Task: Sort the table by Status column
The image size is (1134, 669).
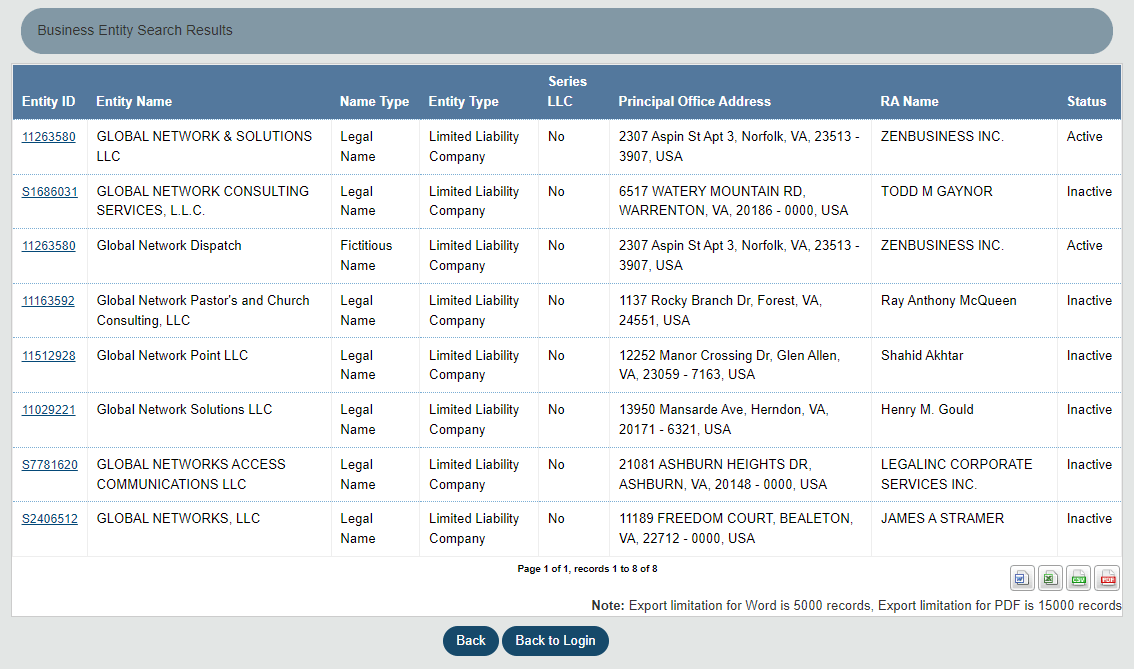Action: 1084,101
